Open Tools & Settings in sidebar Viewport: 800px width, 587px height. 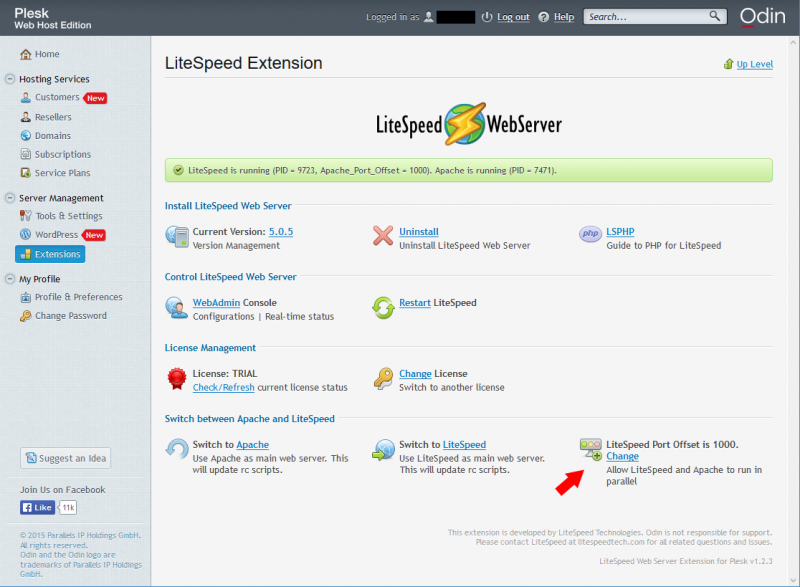pos(69,216)
